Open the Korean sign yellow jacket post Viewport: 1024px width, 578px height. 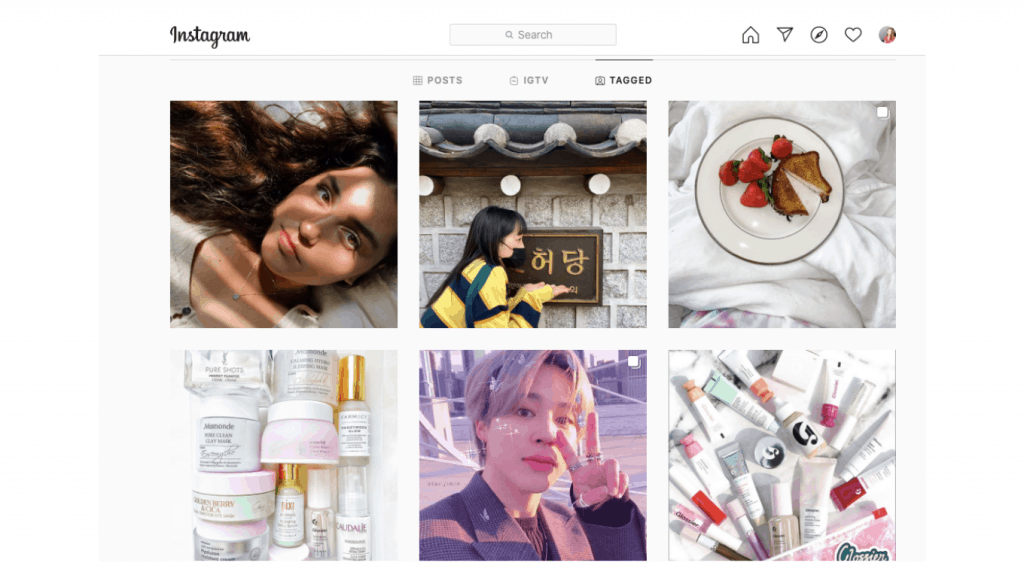pos(533,214)
